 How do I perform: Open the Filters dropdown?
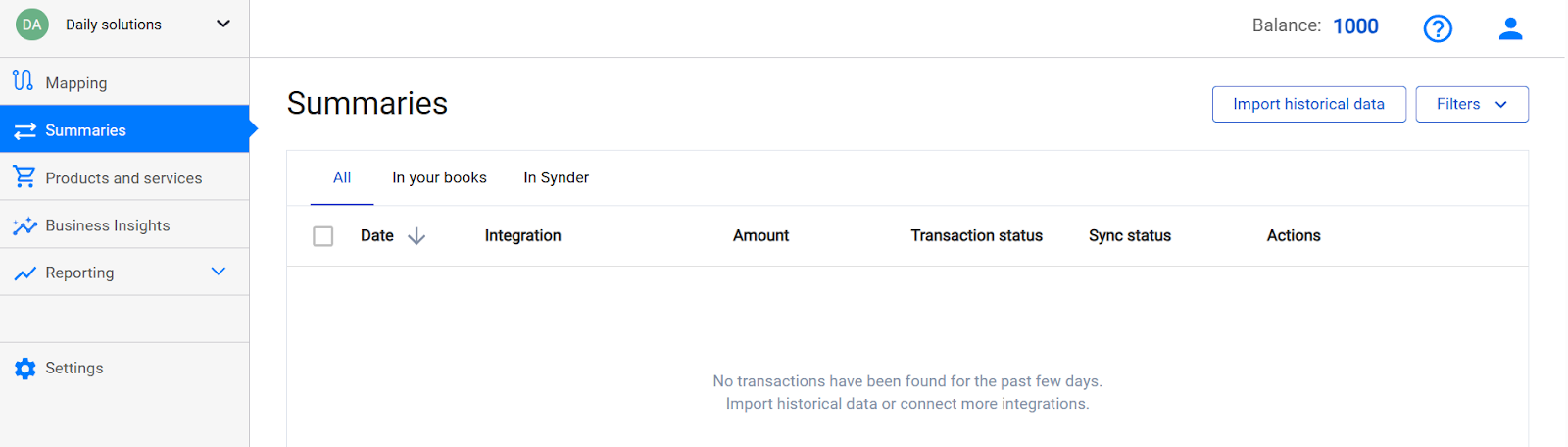click(1471, 104)
